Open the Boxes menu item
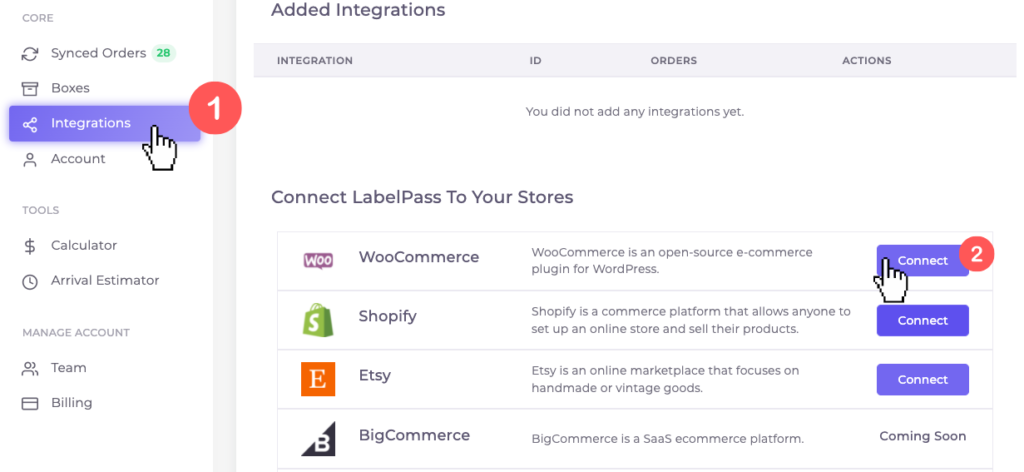This screenshot has height=472, width=1024. 70,88
